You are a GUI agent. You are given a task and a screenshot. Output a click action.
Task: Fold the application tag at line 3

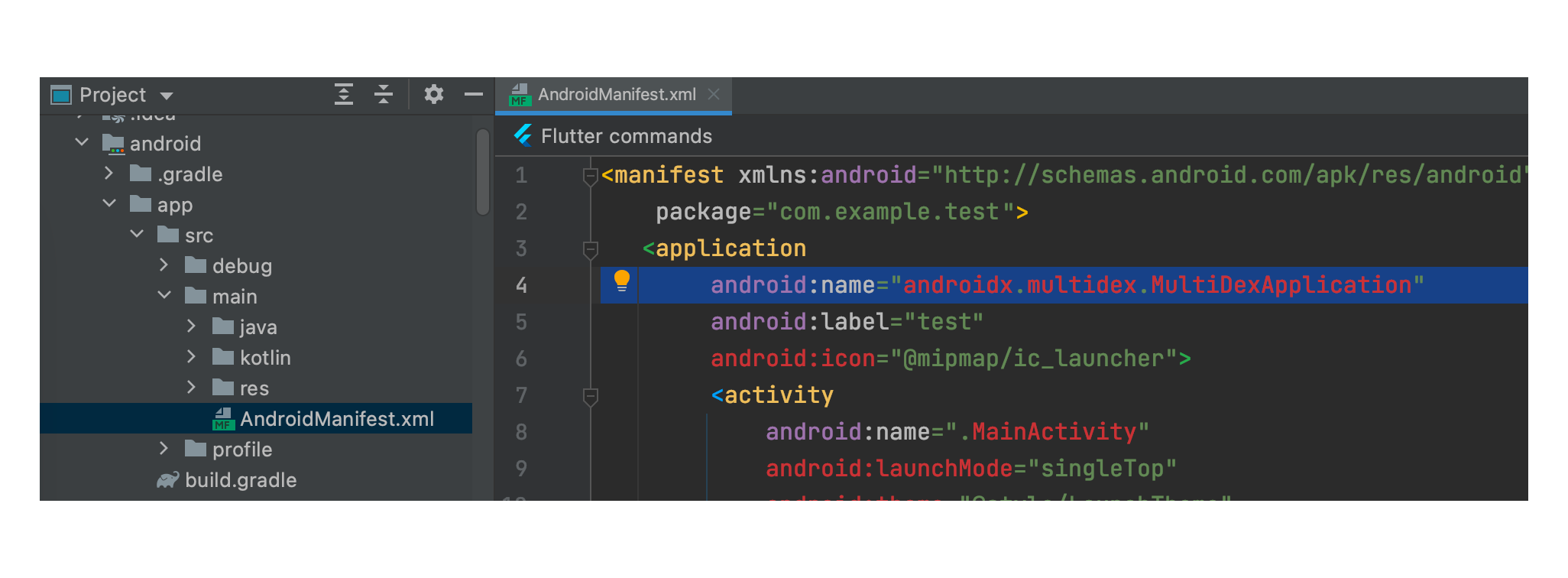pyautogui.click(x=590, y=250)
